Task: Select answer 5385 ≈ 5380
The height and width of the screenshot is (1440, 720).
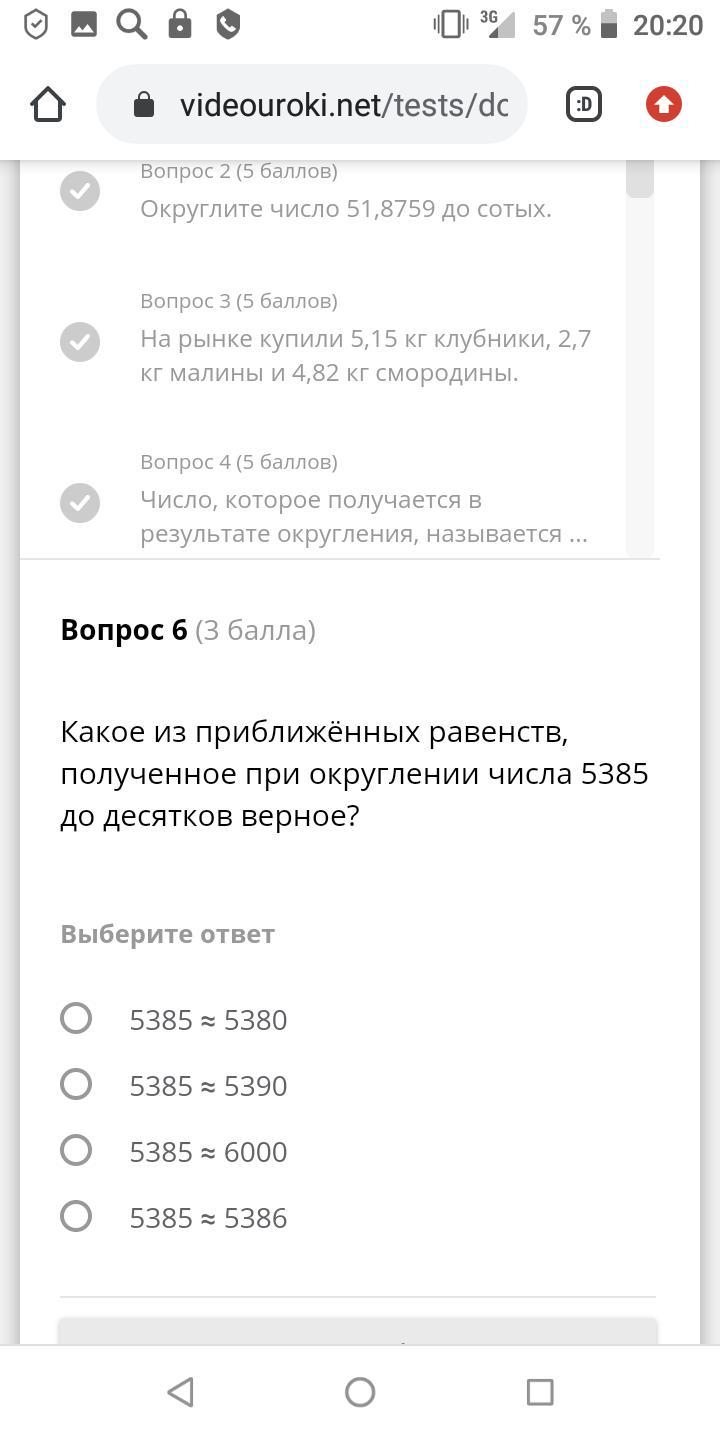Action: (x=76, y=1018)
